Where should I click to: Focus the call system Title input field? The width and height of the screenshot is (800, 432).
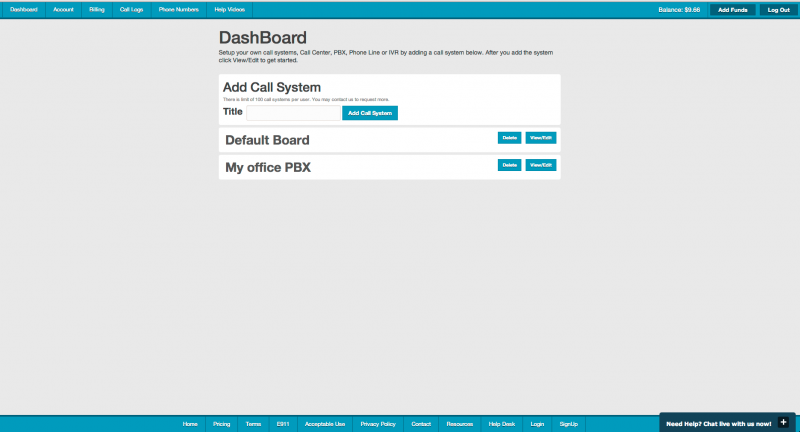(x=292, y=113)
